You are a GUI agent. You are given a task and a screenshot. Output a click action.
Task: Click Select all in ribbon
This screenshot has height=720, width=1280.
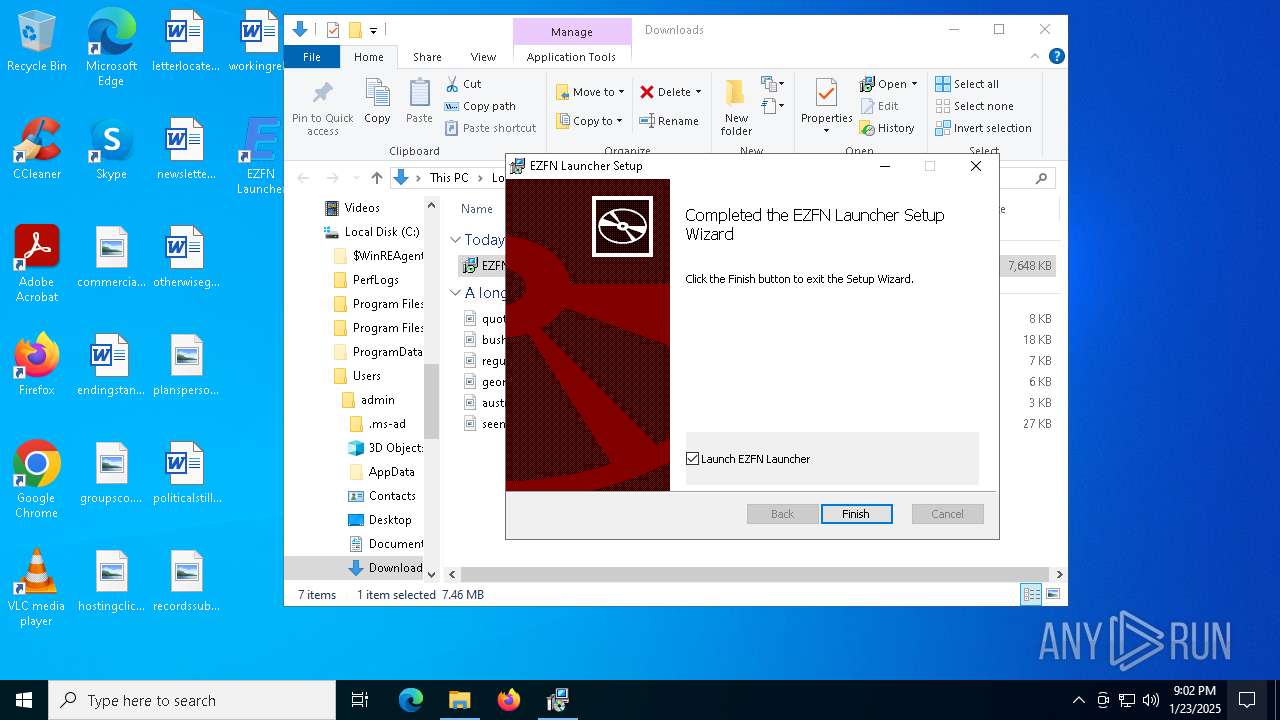pos(967,84)
